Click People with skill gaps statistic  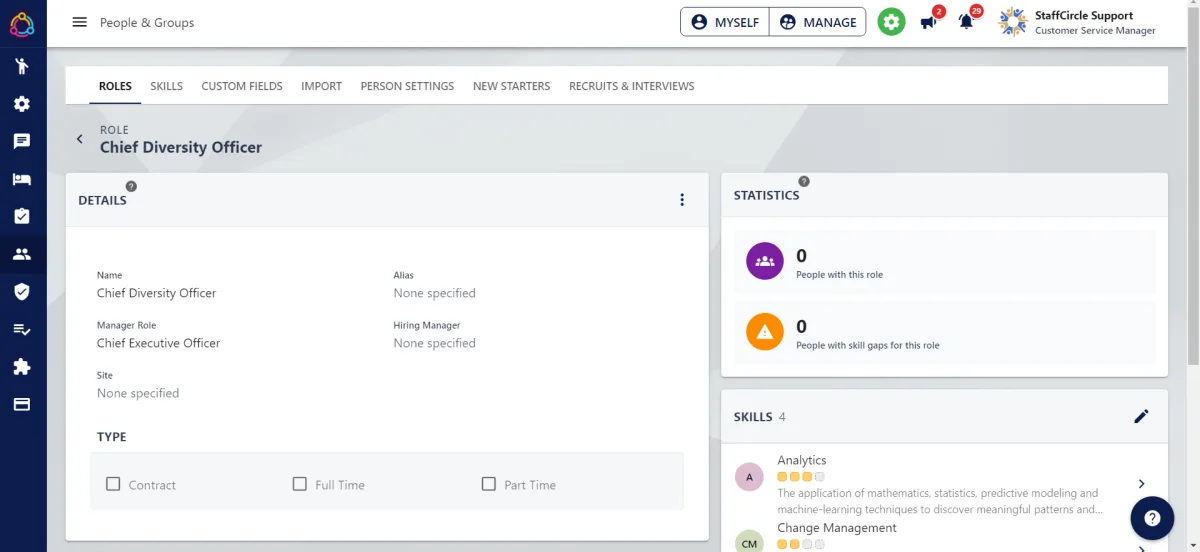pyautogui.click(x=945, y=332)
